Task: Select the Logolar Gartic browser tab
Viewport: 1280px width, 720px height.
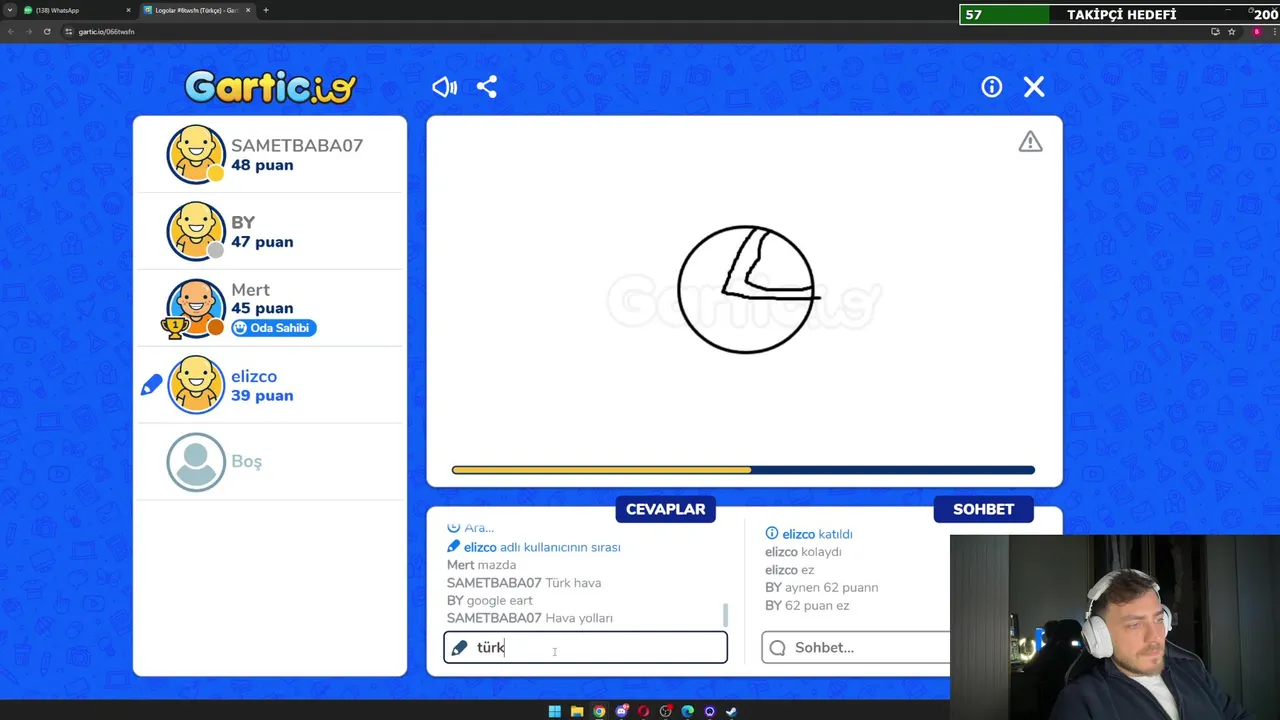Action: click(196, 10)
